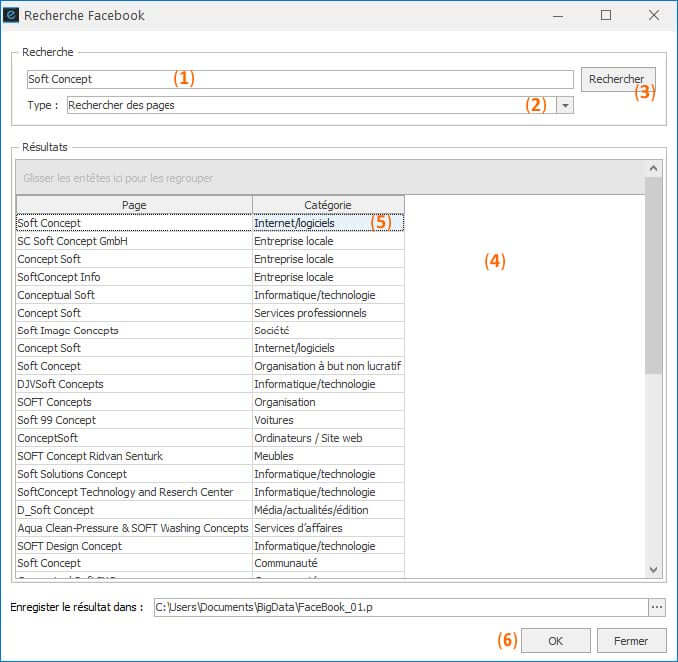Sort by the Page column header
This screenshot has height=662, width=678.
[134, 205]
